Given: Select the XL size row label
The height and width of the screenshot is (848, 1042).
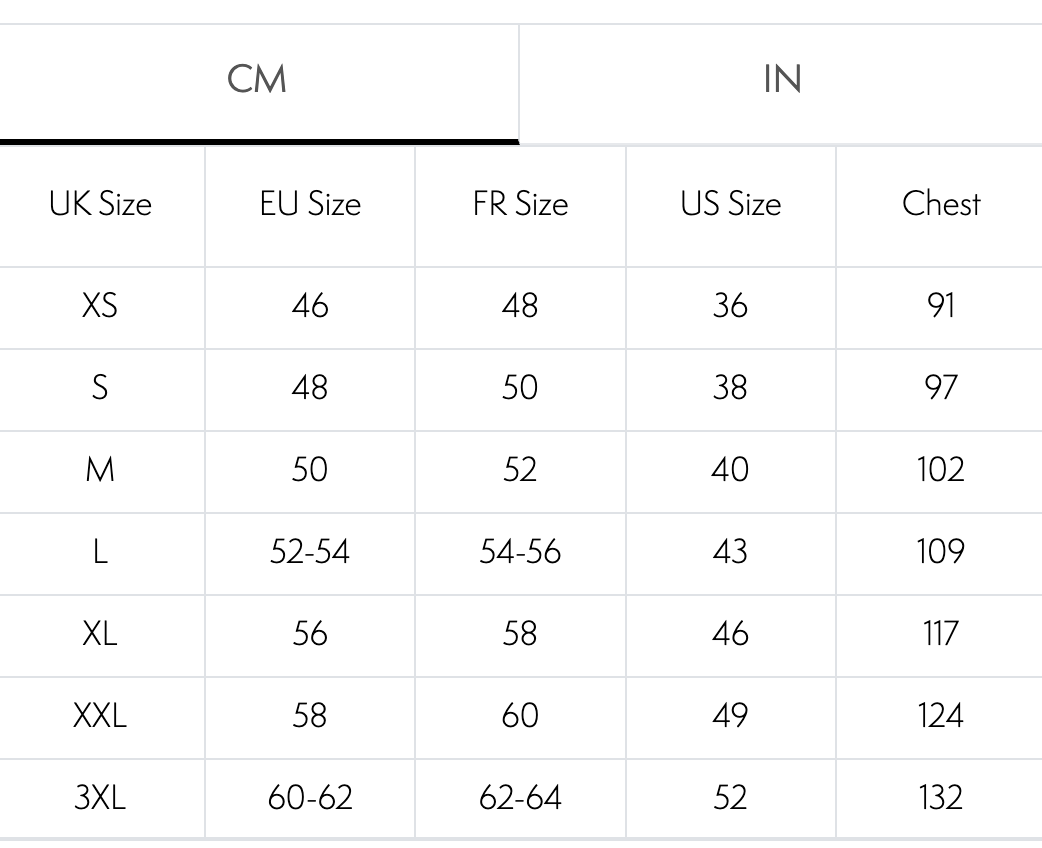Looking at the screenshot, I should (100, 633).
